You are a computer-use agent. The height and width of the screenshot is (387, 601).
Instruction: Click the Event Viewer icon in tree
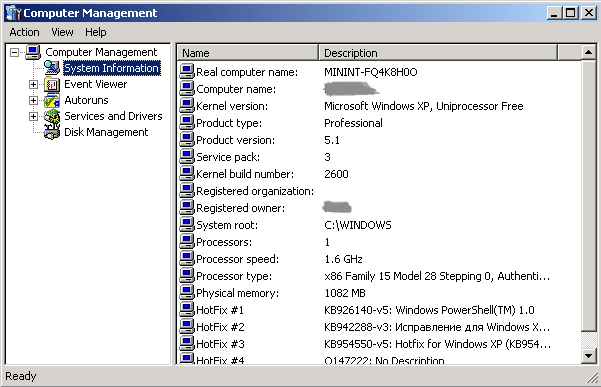52,84
